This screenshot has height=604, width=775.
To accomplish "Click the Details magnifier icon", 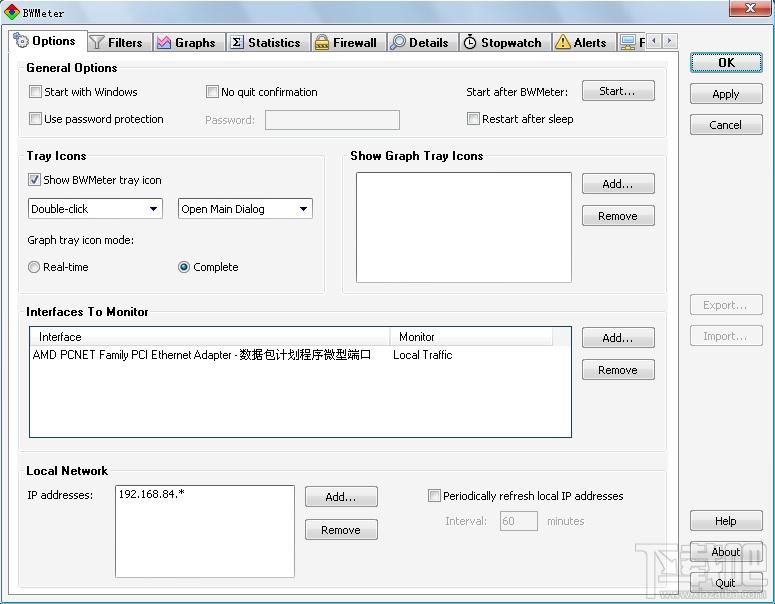I will pyautogui.click(x=397, y=43).
